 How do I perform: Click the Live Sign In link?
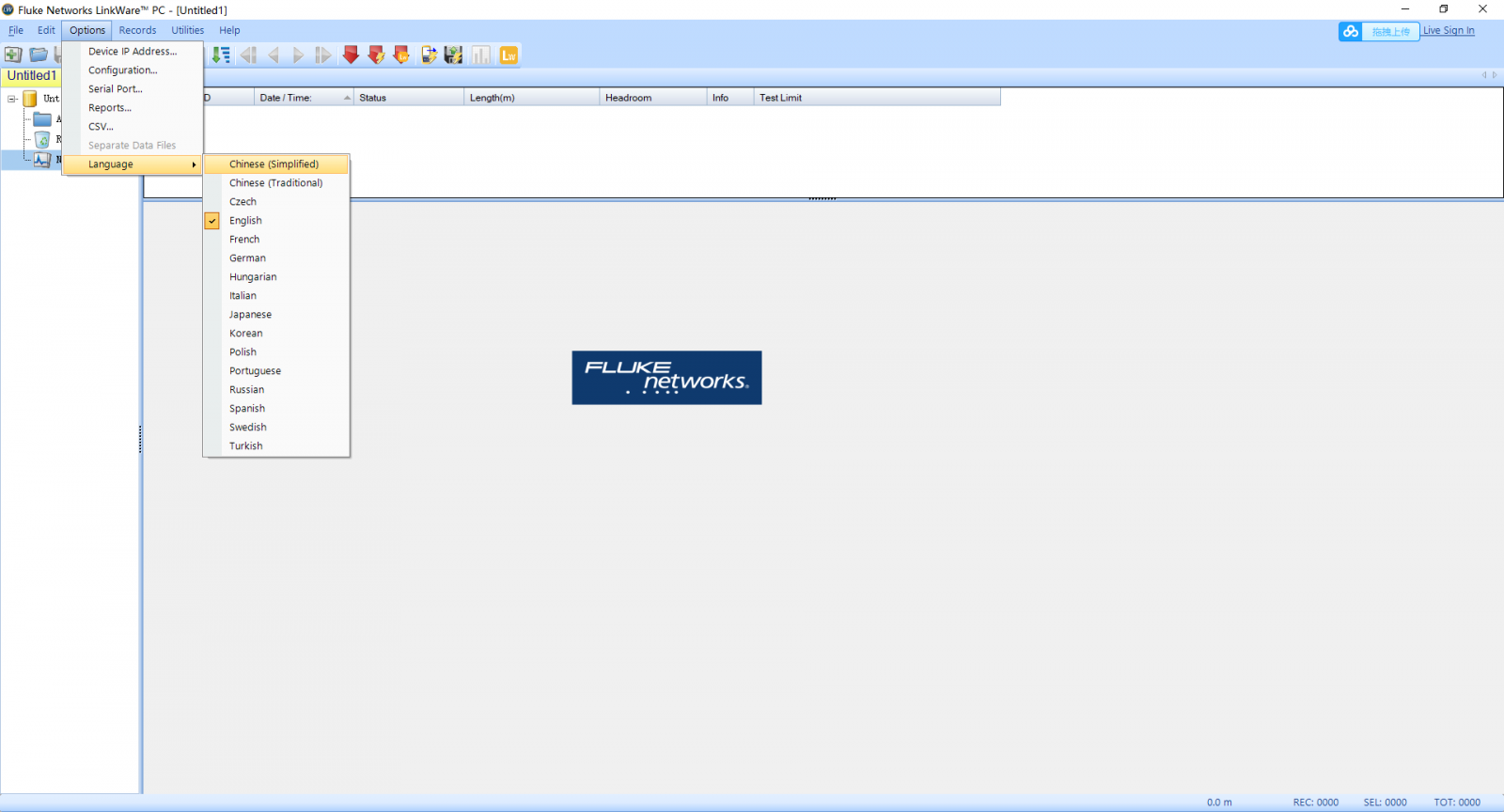point(1448,31)
